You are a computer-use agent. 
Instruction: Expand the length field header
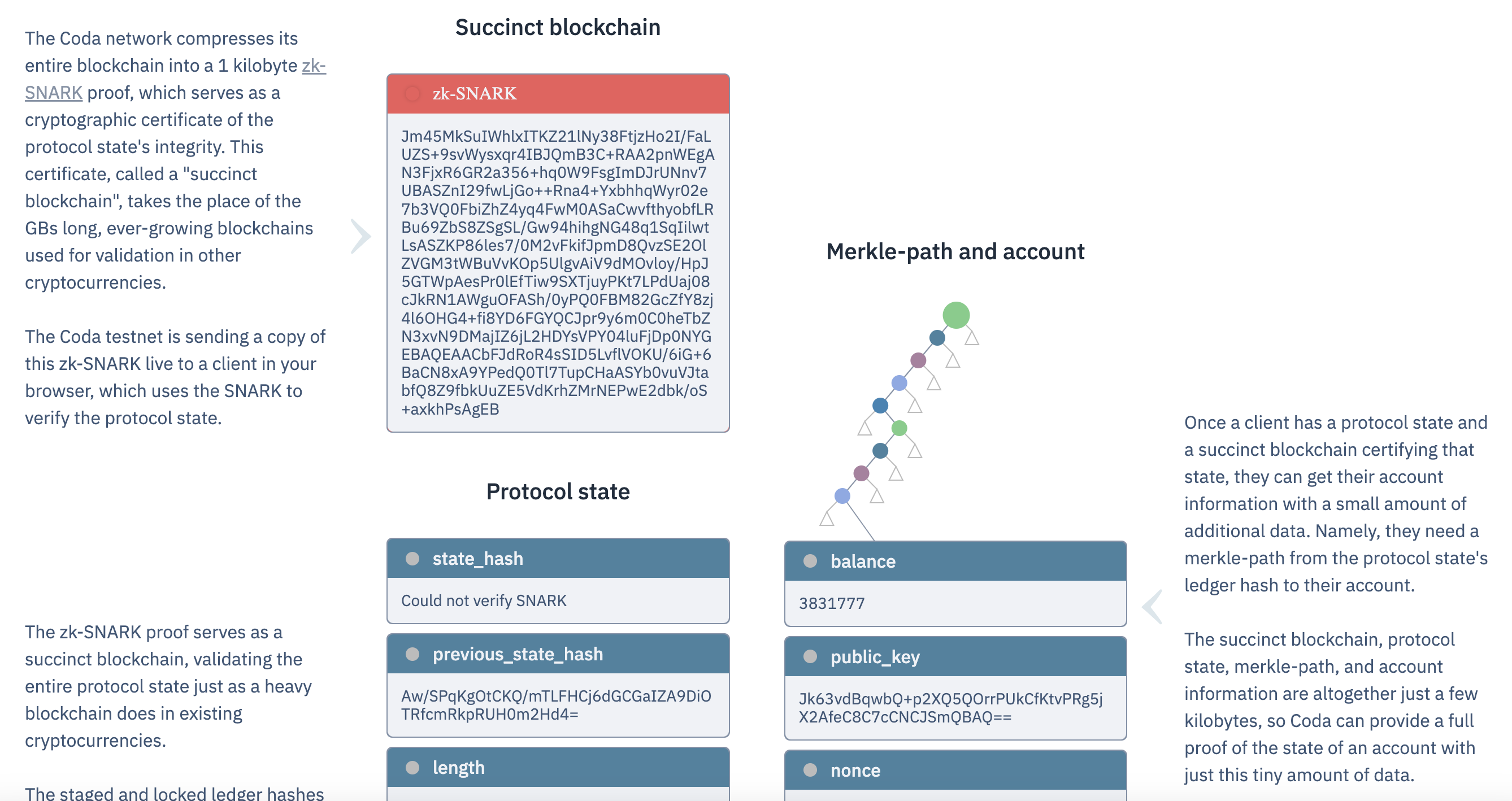(x=558, y=768)
